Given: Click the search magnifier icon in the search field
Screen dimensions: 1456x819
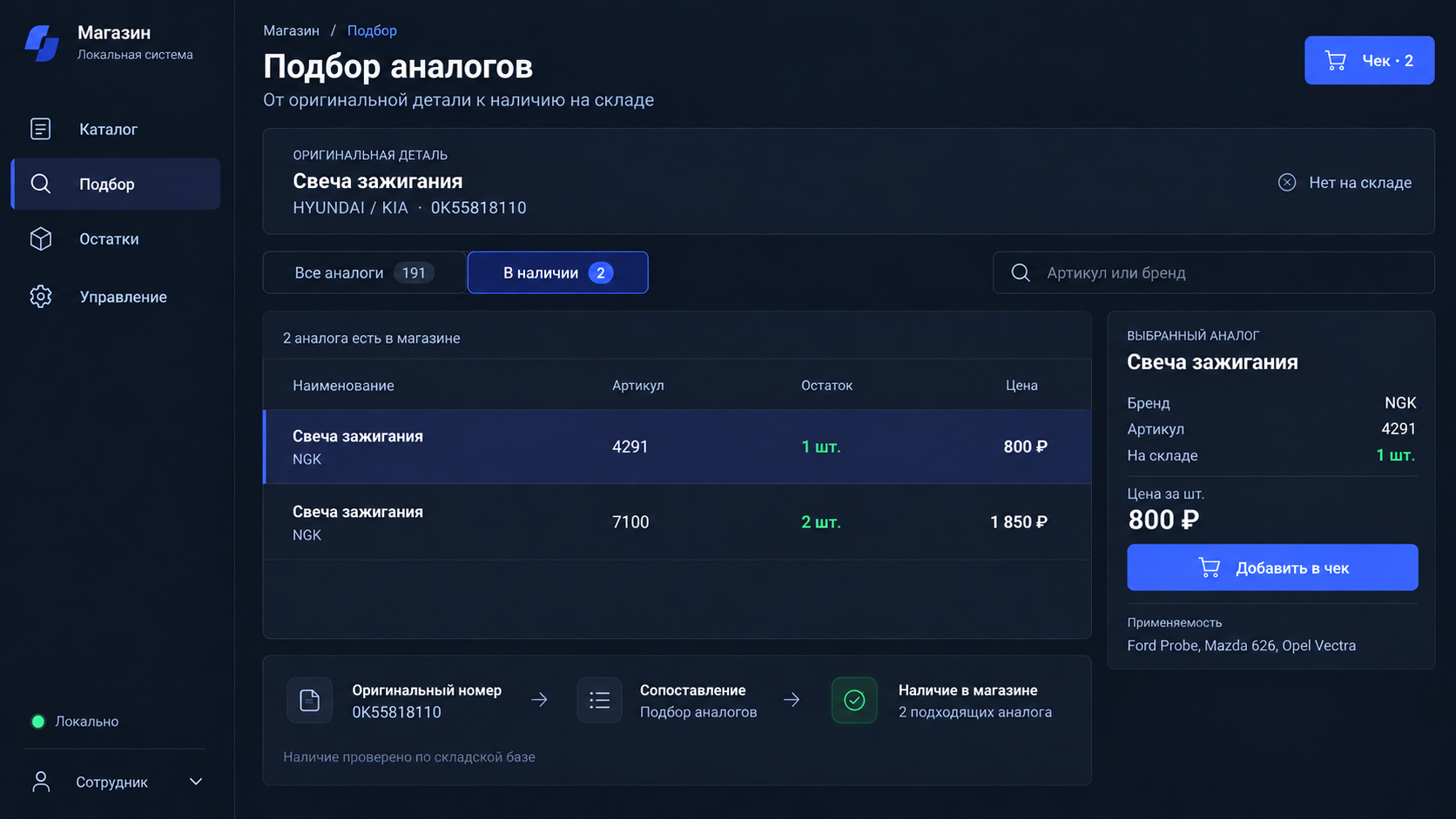Looking at the screenshot, I should tap(1021, 272).
